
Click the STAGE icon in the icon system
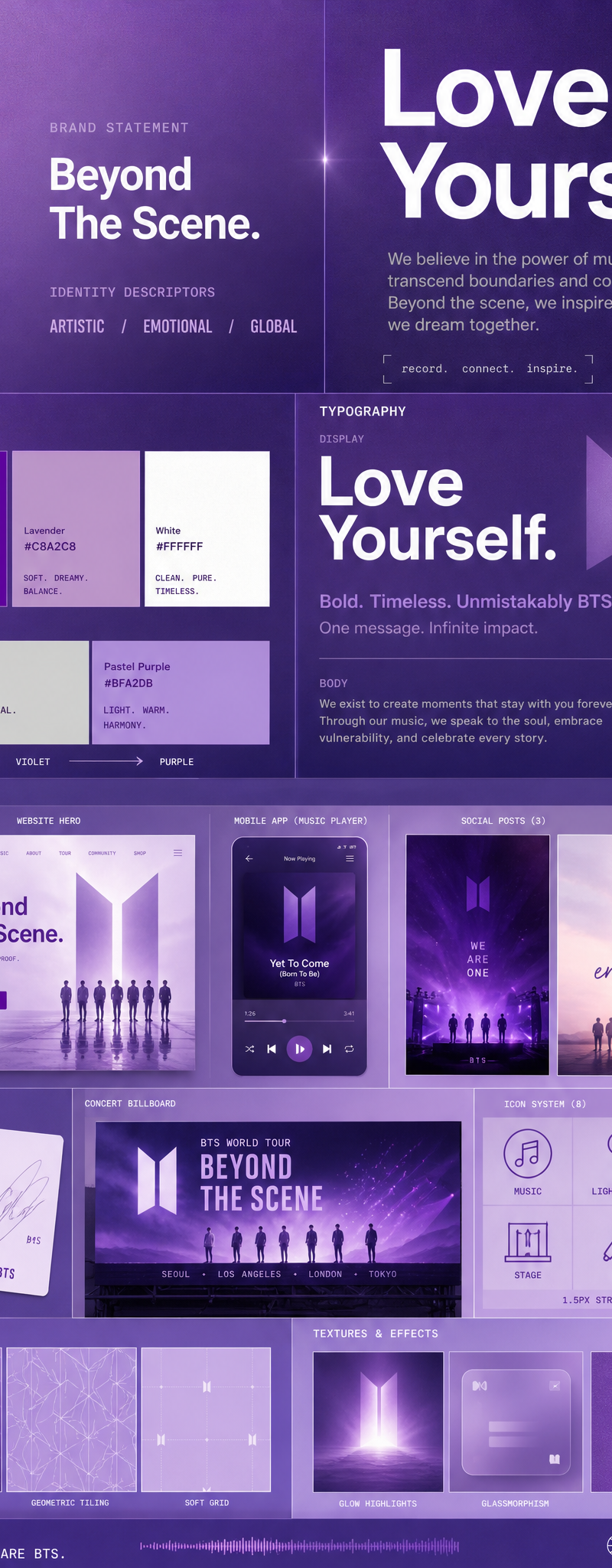point(528,1241)
